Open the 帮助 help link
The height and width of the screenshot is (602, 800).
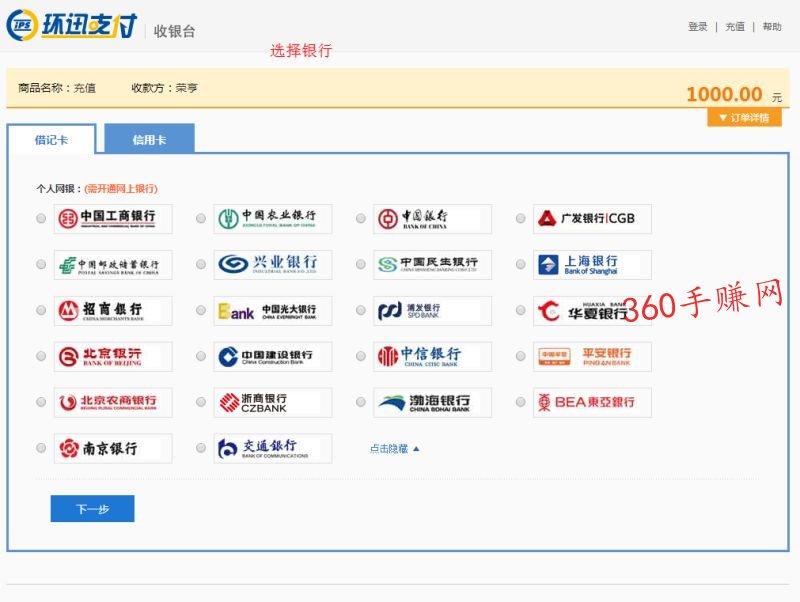(772, 27)
